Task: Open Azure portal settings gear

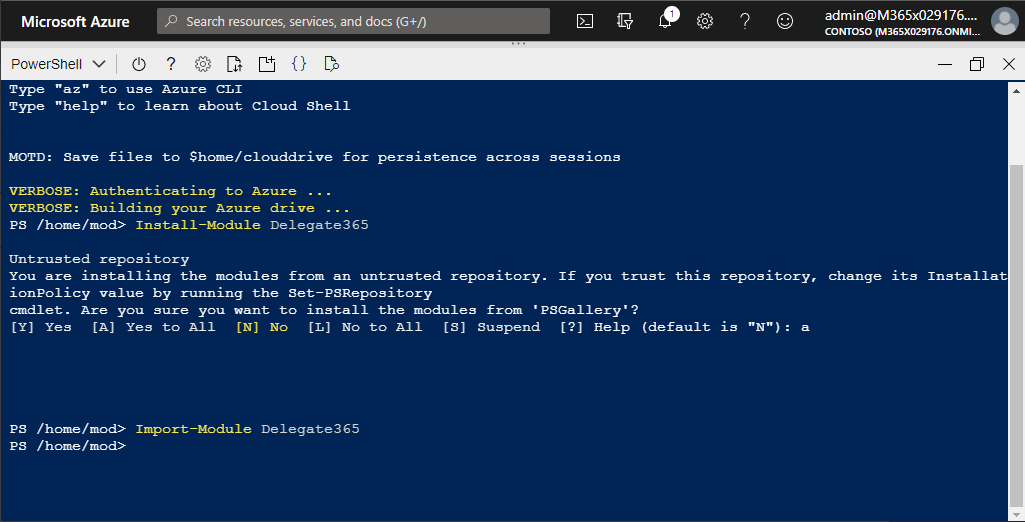Action: [x=705, y=21]
